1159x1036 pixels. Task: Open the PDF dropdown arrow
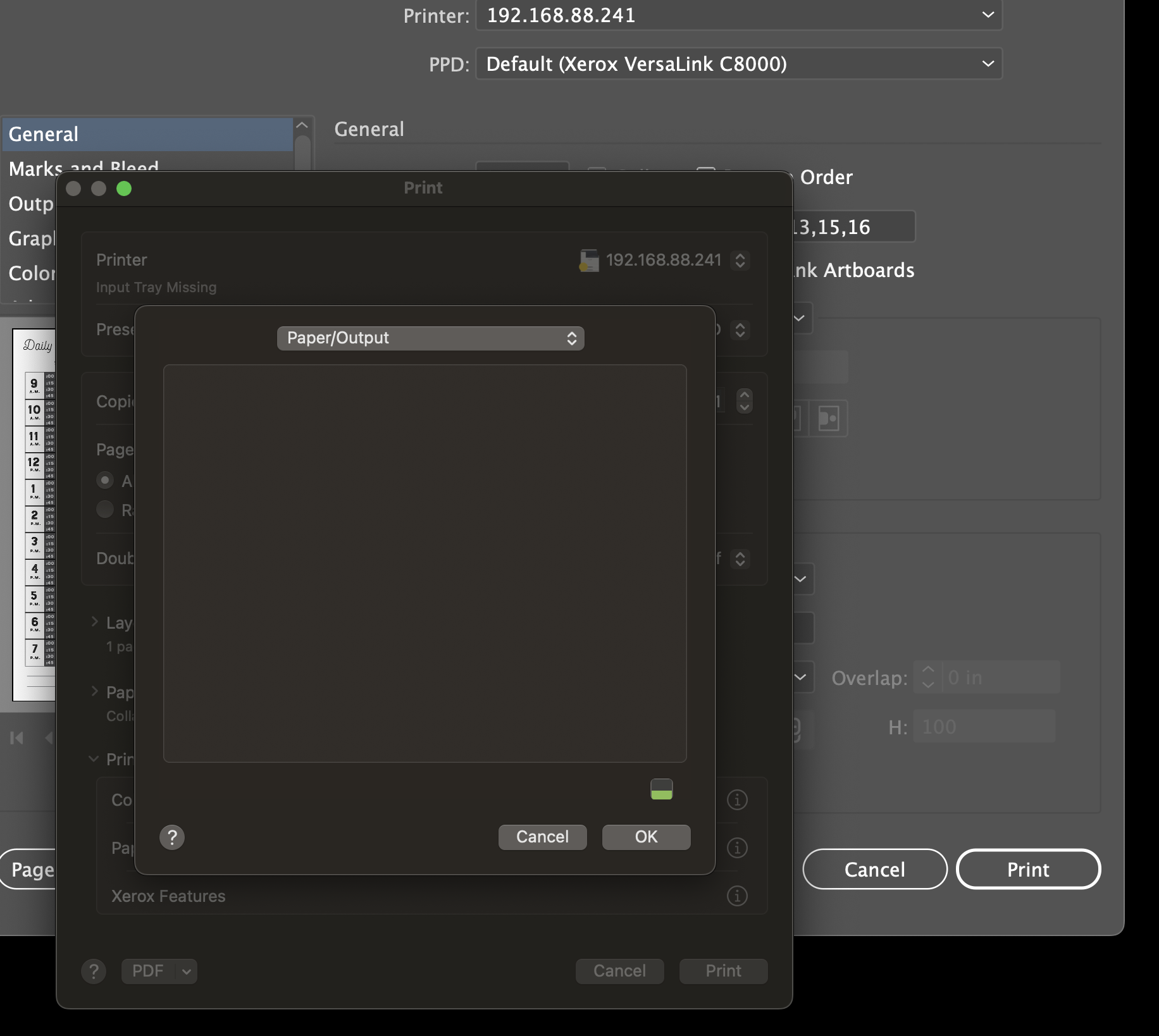(187, 971)
